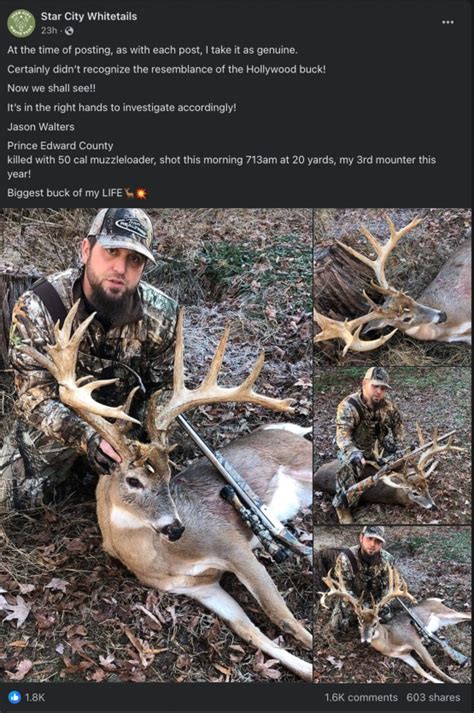Image resolution: width=474 pixels, height=713 pixels.
Task: Click the Star City Whitetails profile picture
Action: [x=21, y=23]
